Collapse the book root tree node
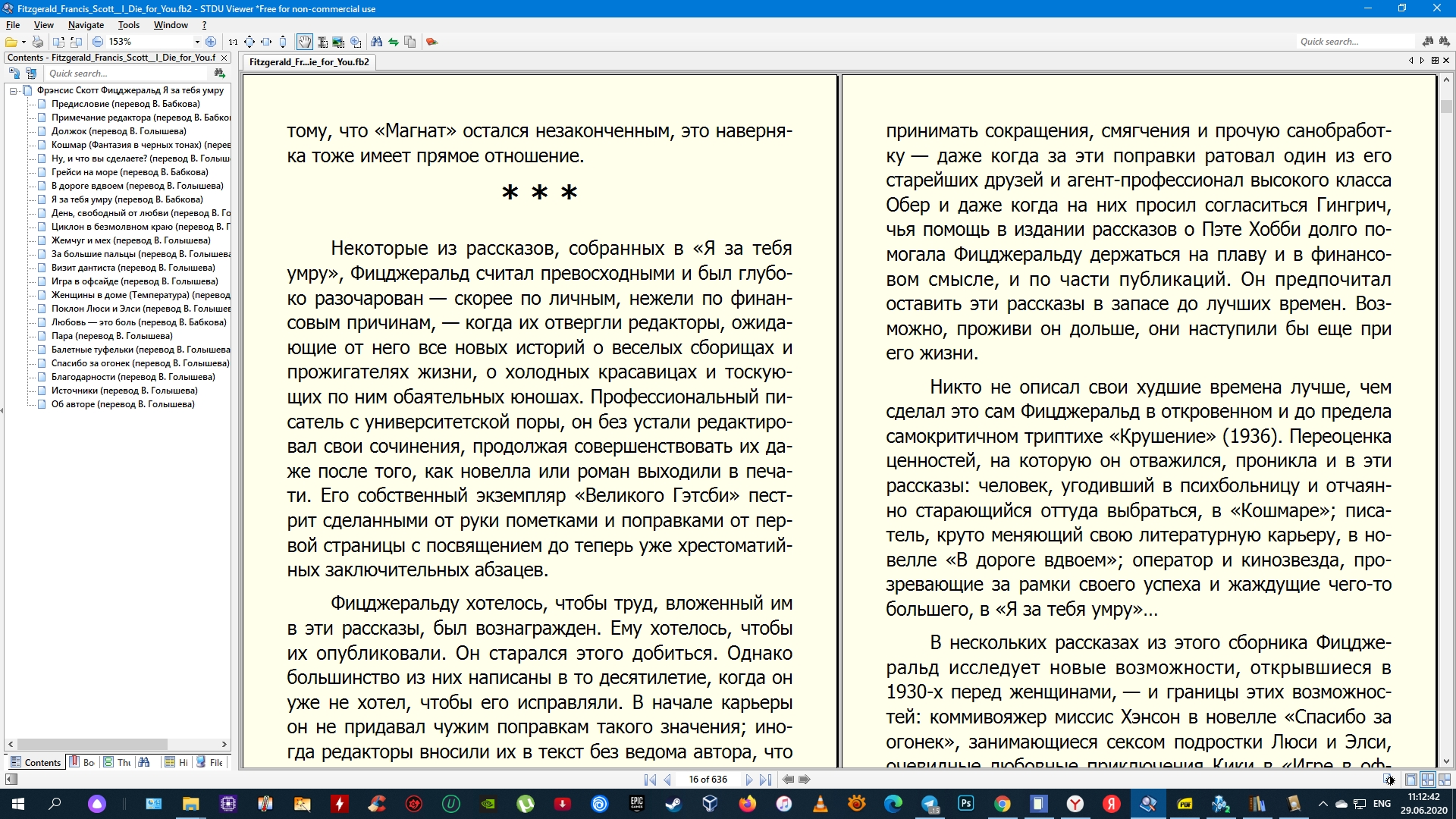The width and height of the screenshot is (1456, 819). (13, 91)
